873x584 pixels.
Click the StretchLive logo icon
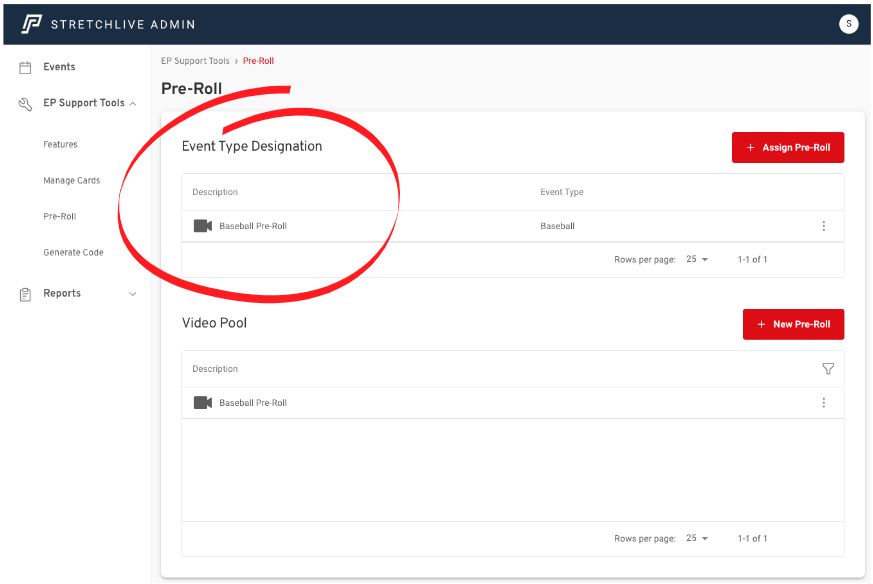(x=32, y=24)
